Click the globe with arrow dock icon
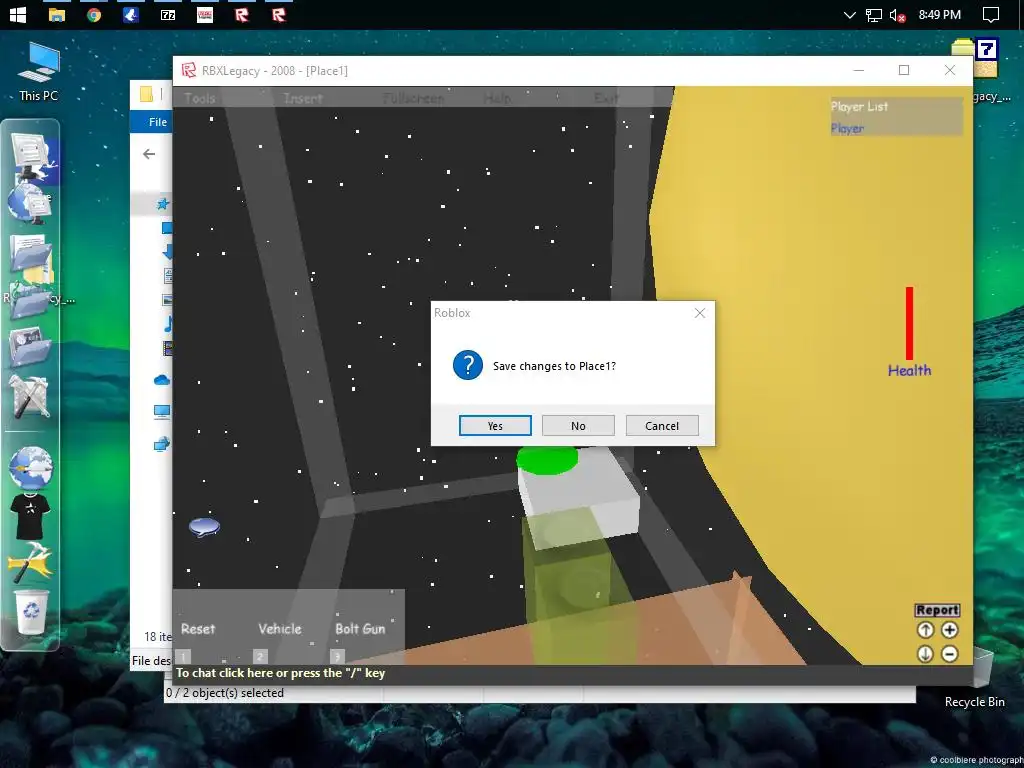1024x768 pixels. pyautogui.click(x=30, y=468)
